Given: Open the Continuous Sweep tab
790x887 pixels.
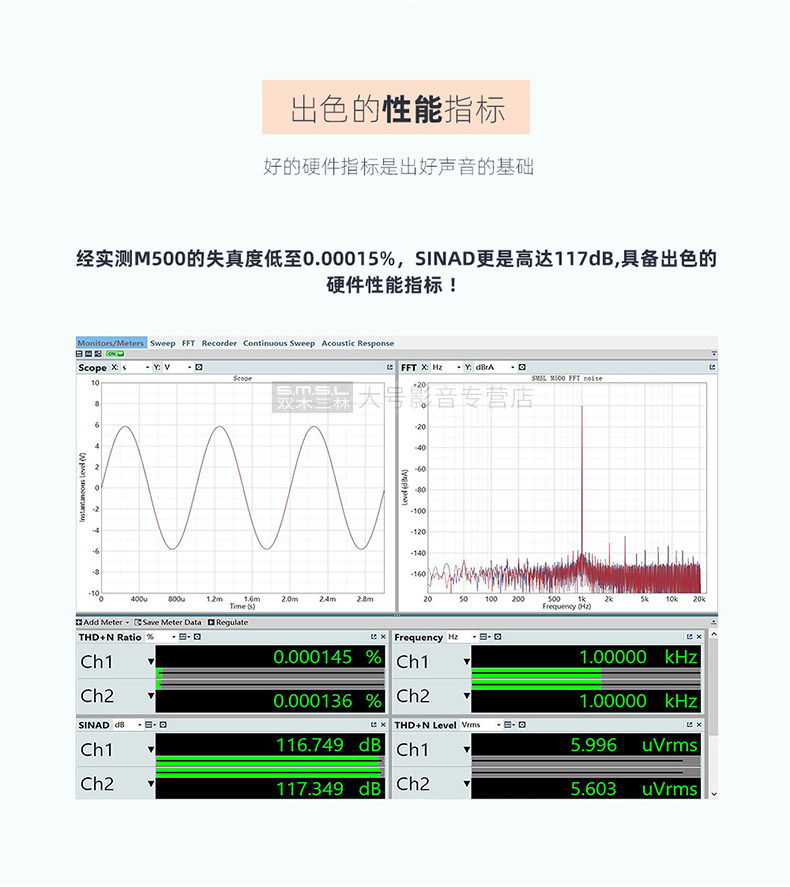Looking at the screenshot, I should 279,343.
